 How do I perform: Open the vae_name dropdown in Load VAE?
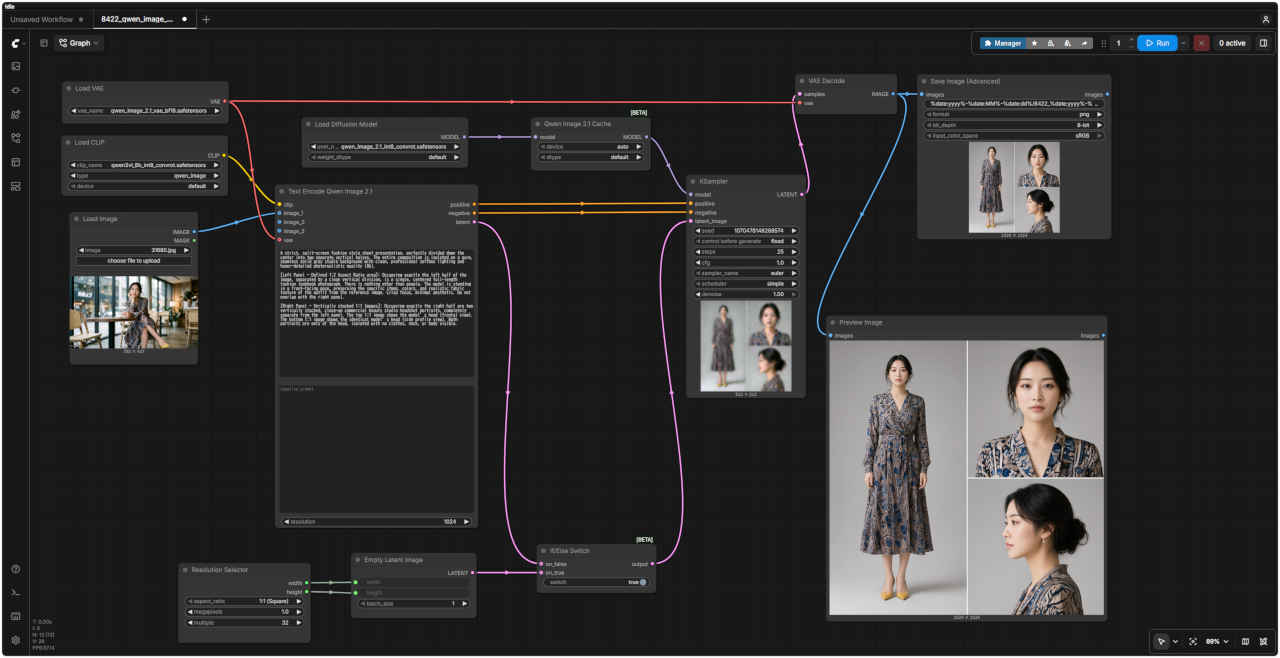point(145,111)
